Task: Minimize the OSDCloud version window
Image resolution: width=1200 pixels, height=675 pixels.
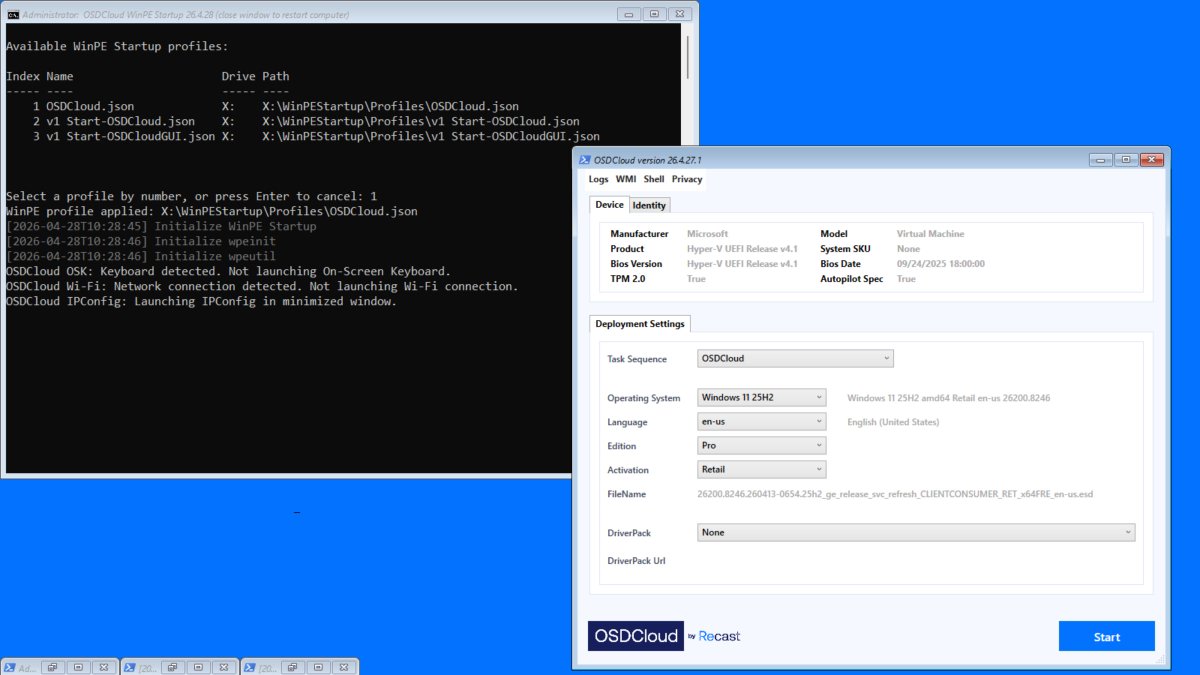Action: point(1101,160)
